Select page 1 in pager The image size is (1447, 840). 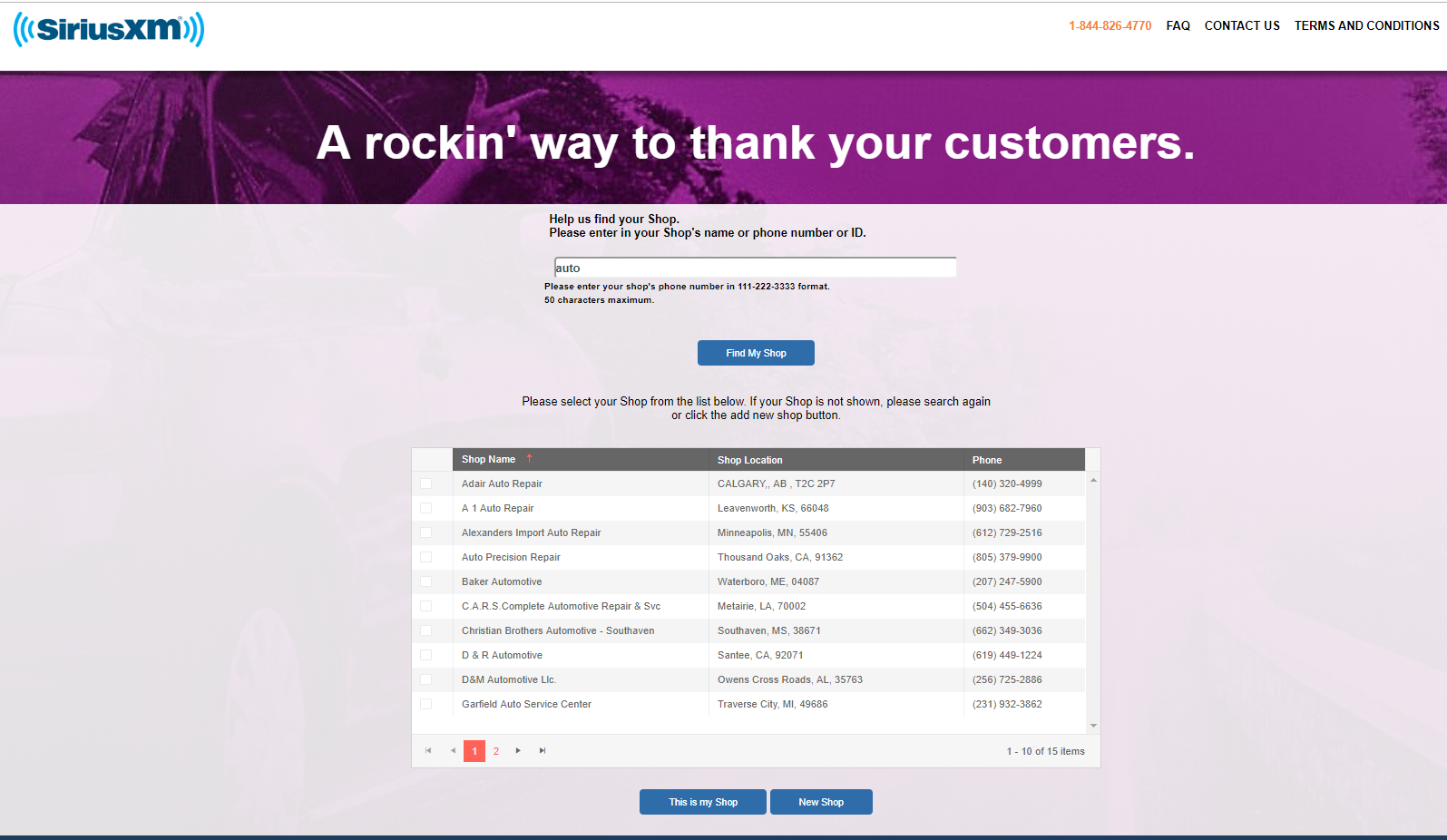(474, 751)
